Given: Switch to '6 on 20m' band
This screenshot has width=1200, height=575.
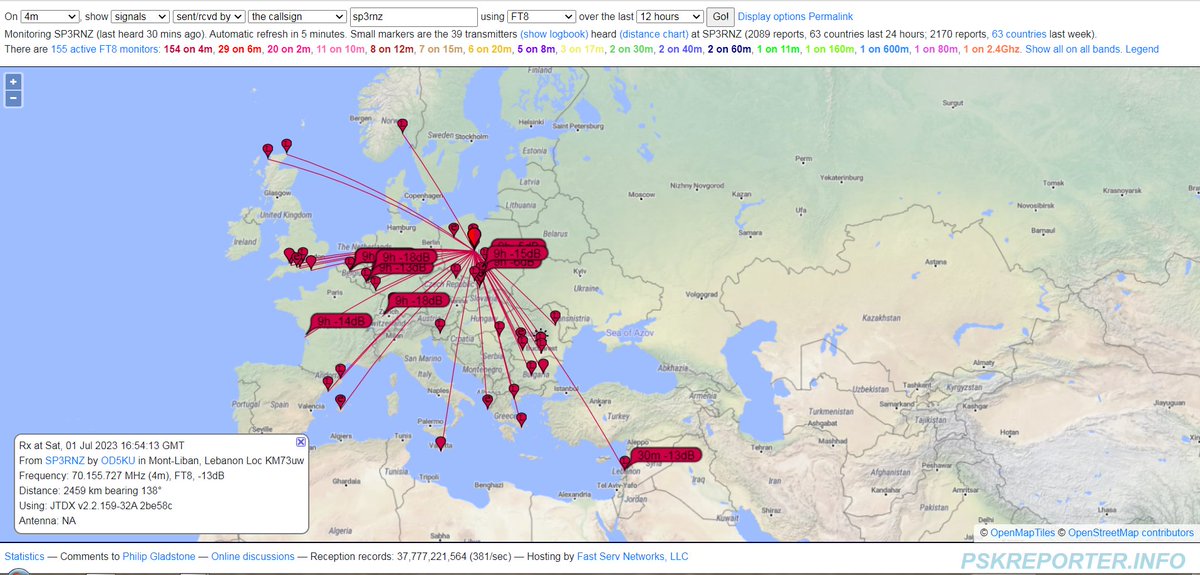Looking at the screenshot, I should [489, 49].
